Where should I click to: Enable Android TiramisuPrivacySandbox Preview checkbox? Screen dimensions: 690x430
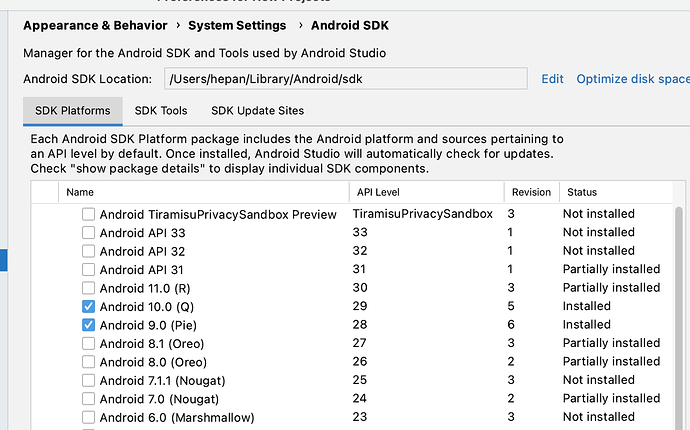click(x=89, y=214)
